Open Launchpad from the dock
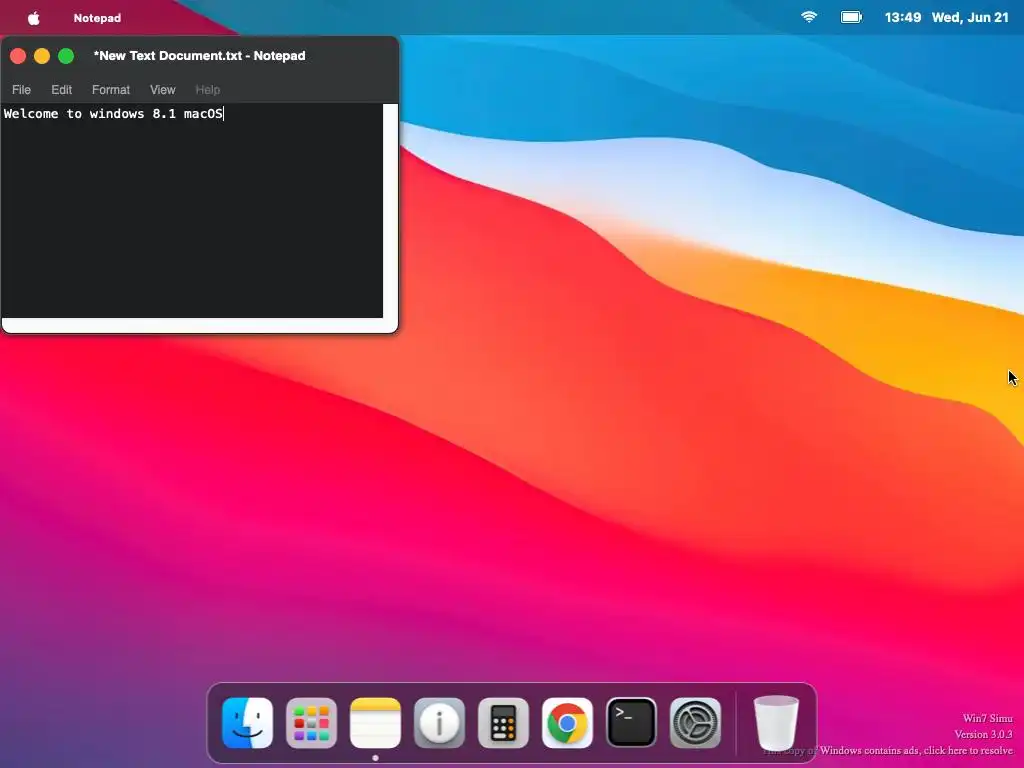 (x=312, y=722)
